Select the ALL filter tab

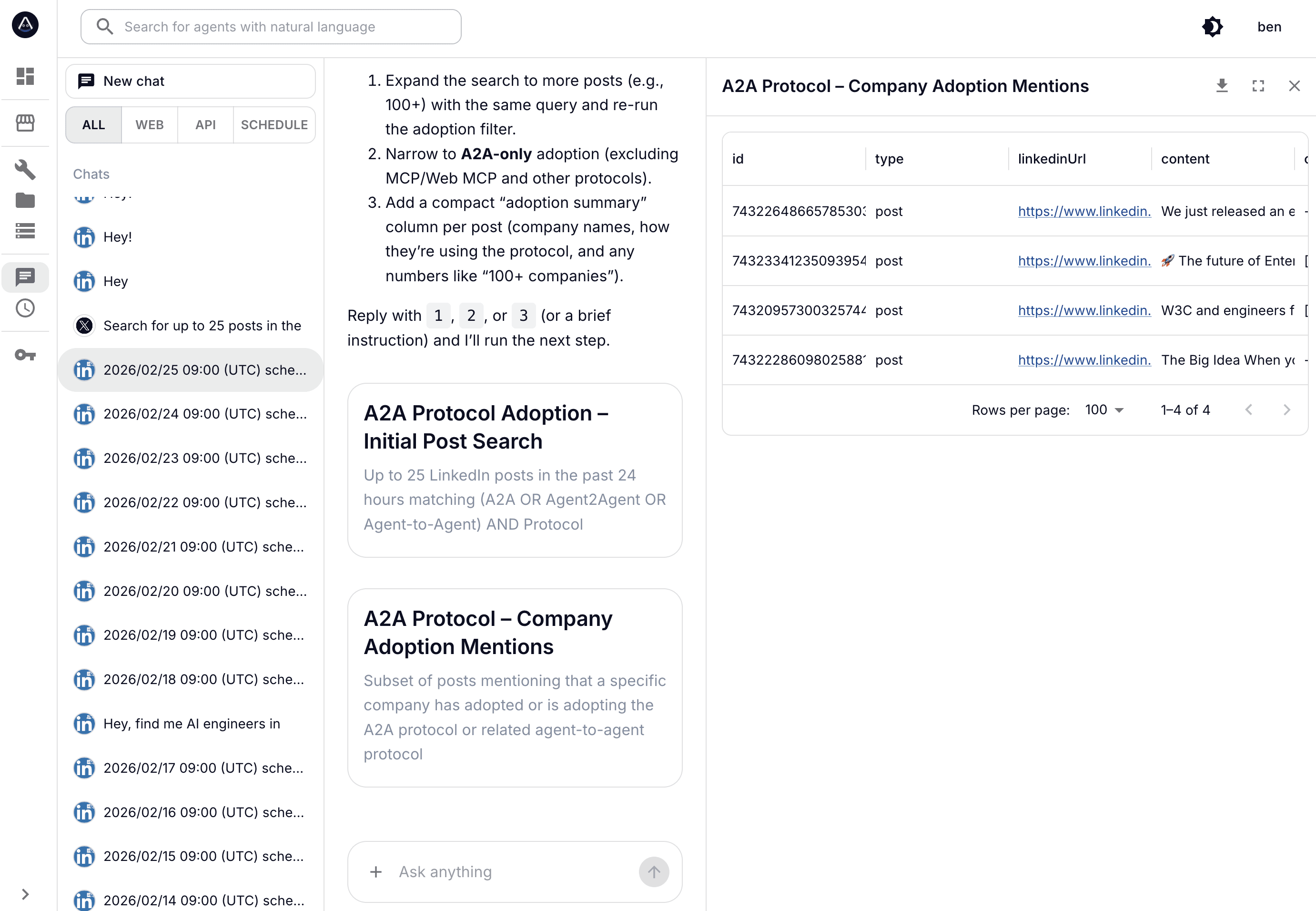pos(93,124)
